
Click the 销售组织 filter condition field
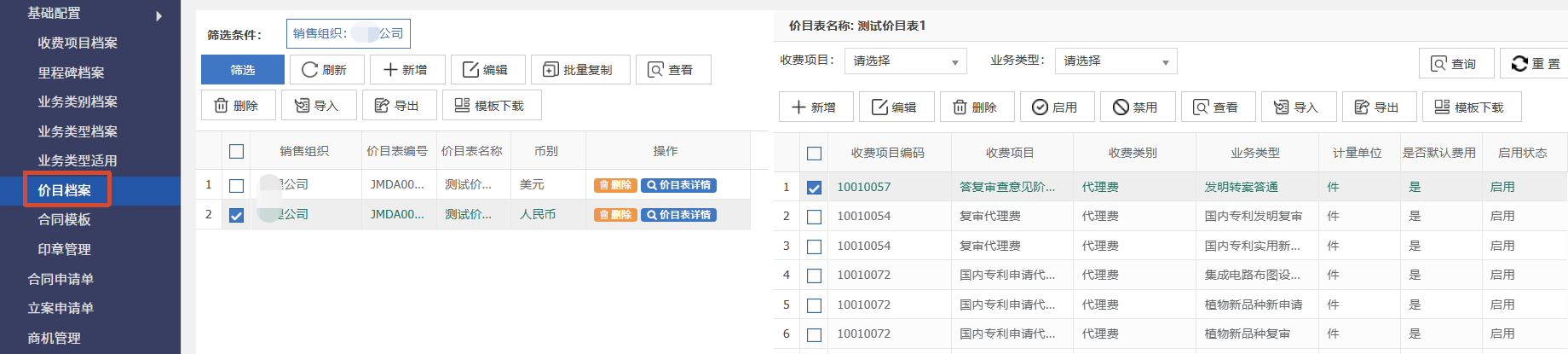[x=349, y=34]
